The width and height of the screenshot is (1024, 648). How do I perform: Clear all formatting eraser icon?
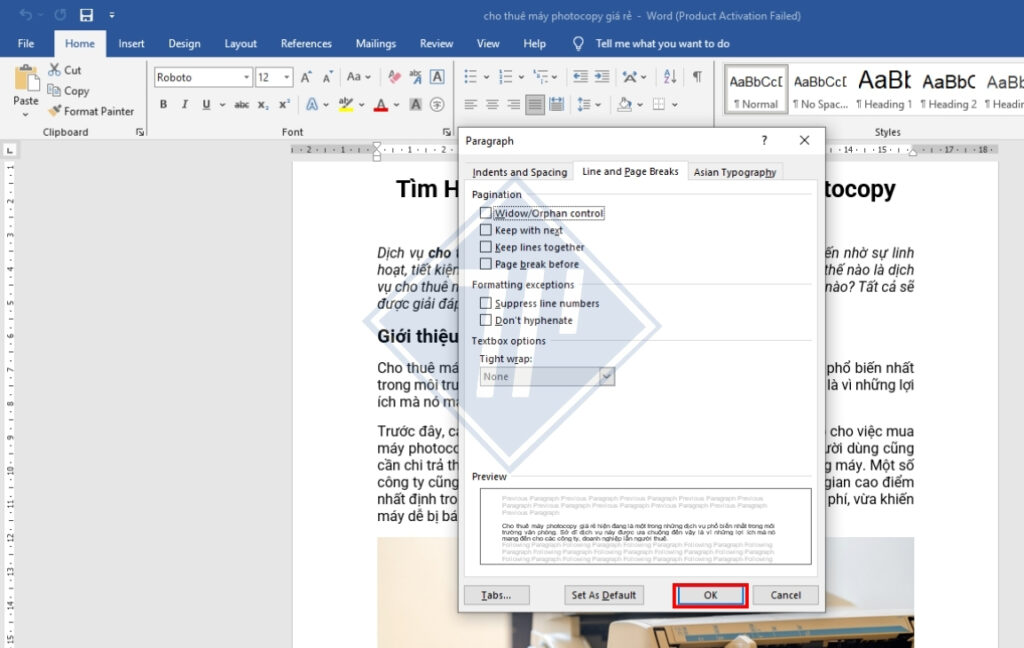point(394,77)
